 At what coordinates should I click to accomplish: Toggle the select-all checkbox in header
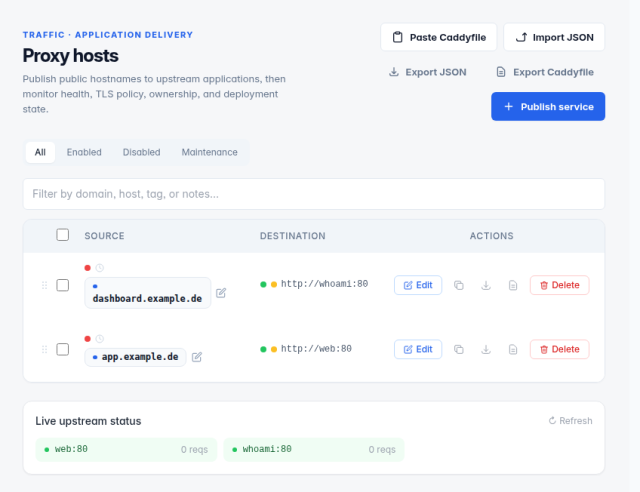click(x=62, y=235)
